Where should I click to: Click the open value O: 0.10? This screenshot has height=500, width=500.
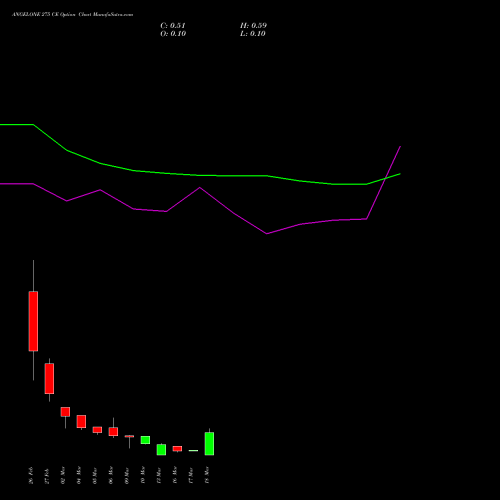click(173, 34)
